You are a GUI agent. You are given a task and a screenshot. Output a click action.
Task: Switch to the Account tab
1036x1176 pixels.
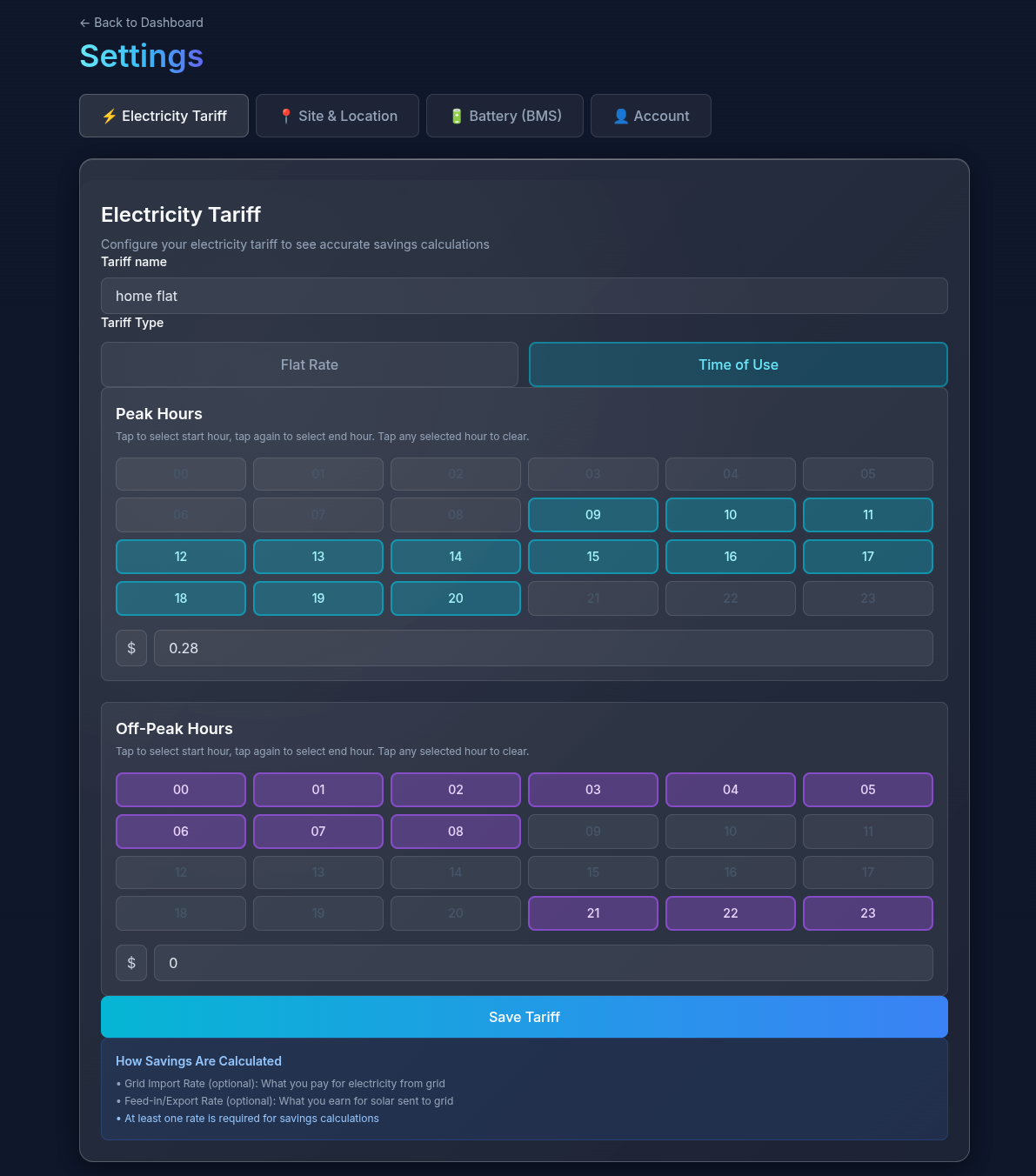coord(651,117)
